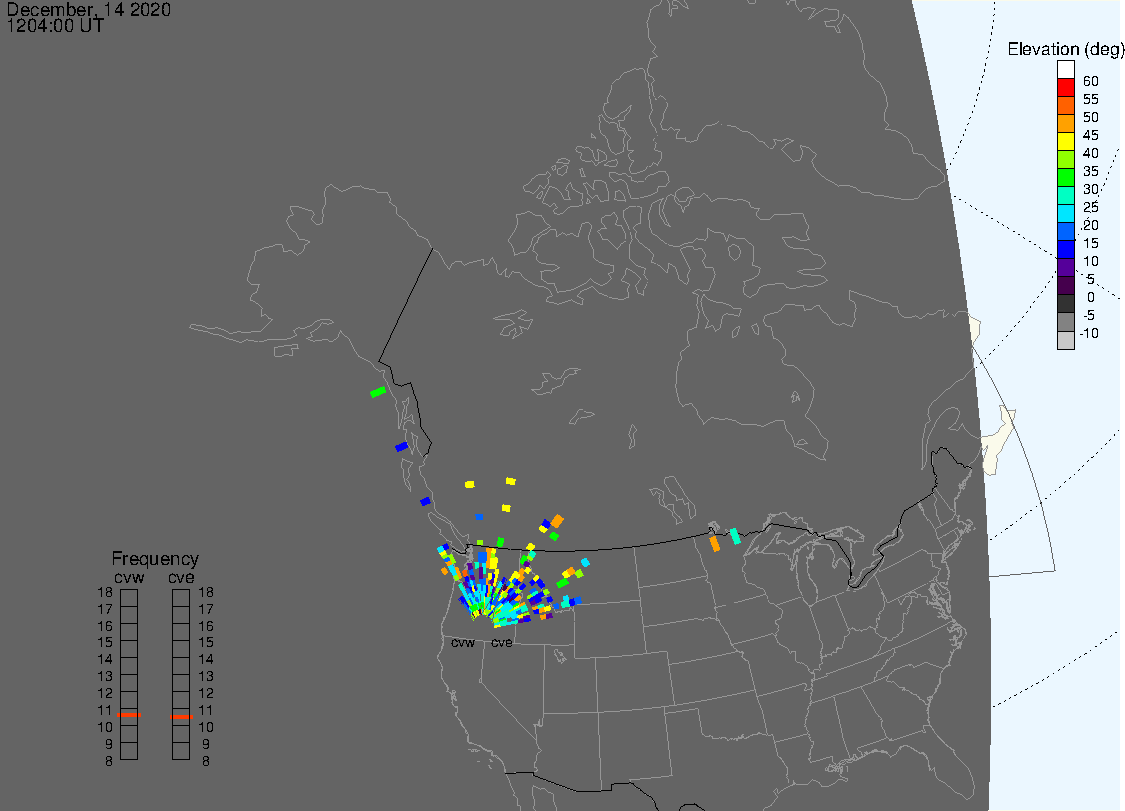Click the '60' elevation legend value
Image resolution: width=1125 pixels, height=811 pixels.
1091,81
